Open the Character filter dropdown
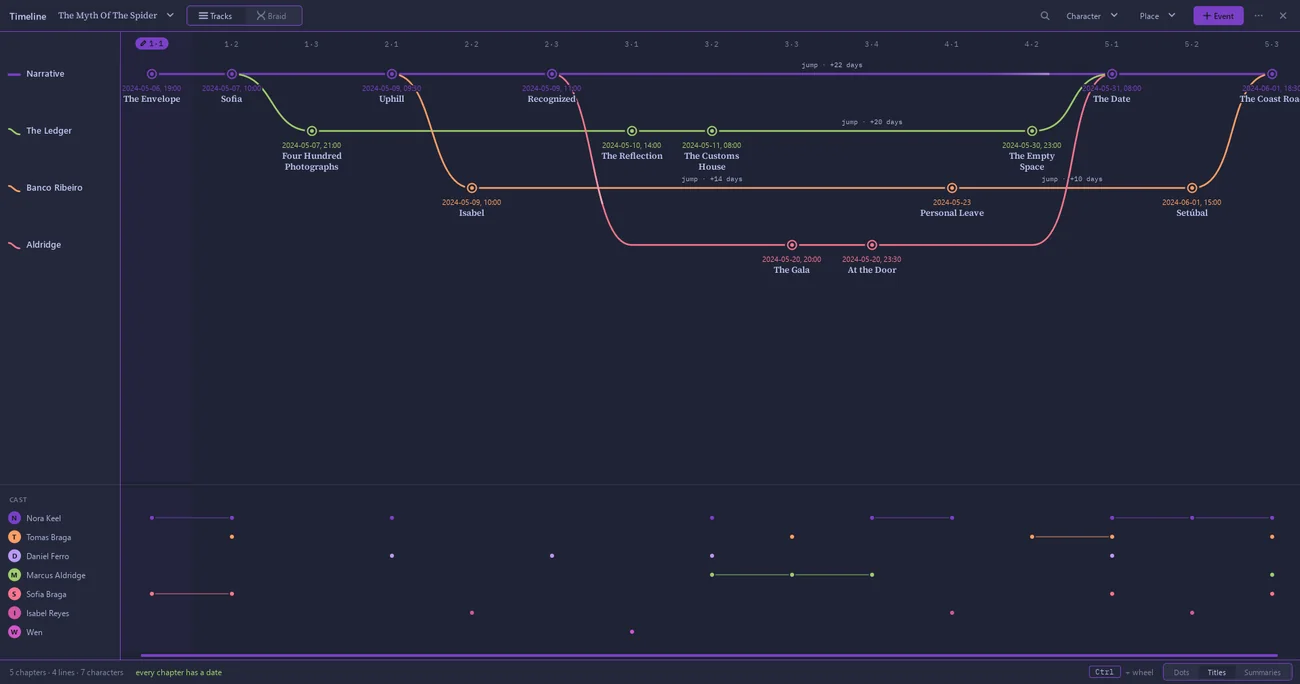 pyautogui.click(x=1092, y=16)
